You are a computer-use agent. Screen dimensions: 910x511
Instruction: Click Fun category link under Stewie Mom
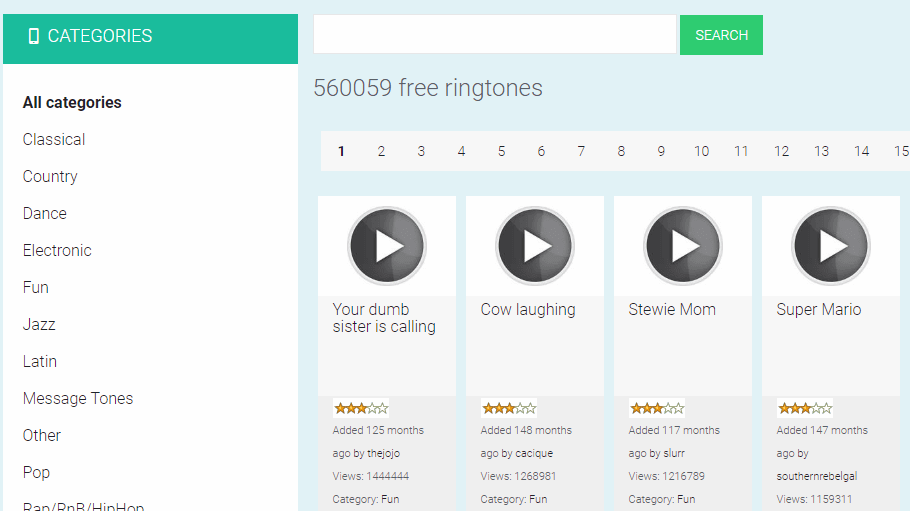[x=686, y=499]
